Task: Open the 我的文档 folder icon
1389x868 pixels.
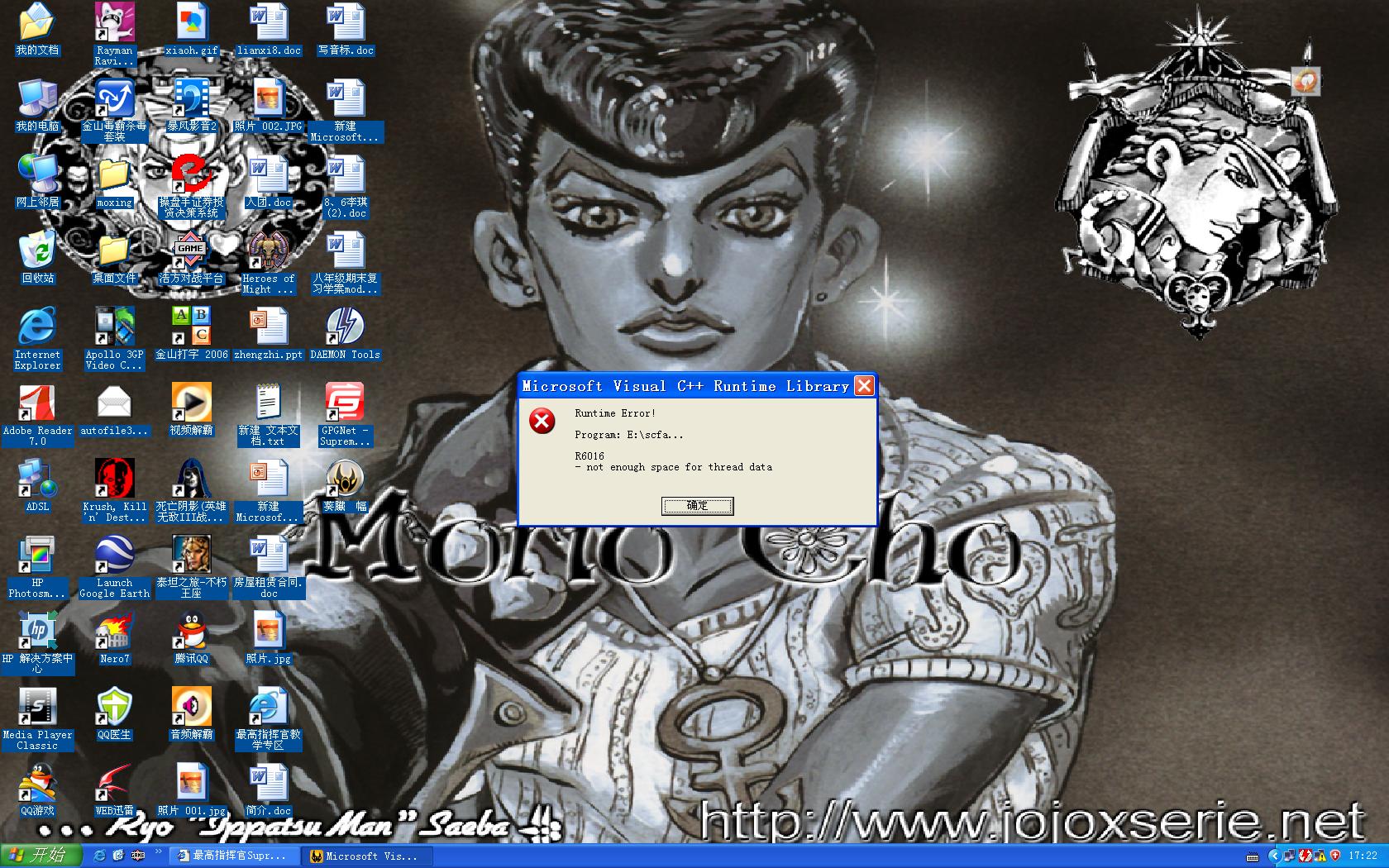Action: 37,30
